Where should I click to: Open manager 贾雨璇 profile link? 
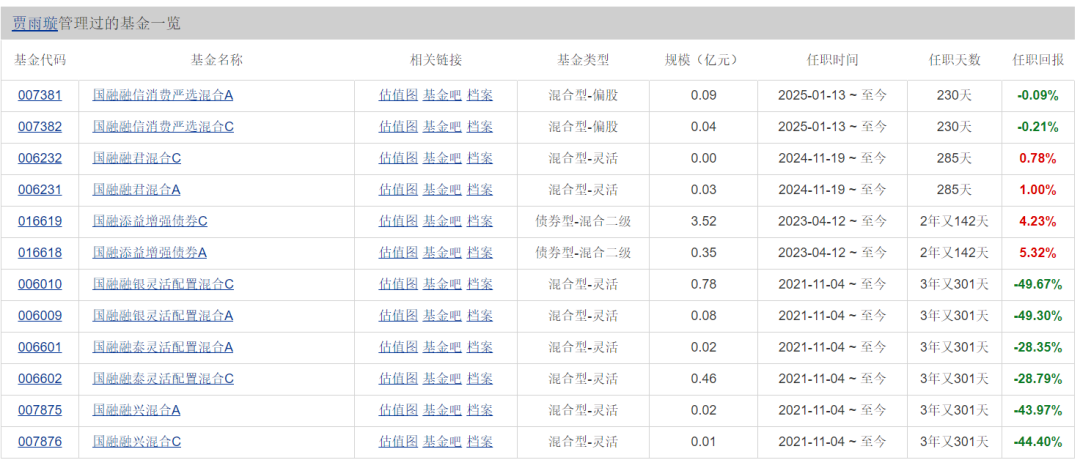[35, 23]
